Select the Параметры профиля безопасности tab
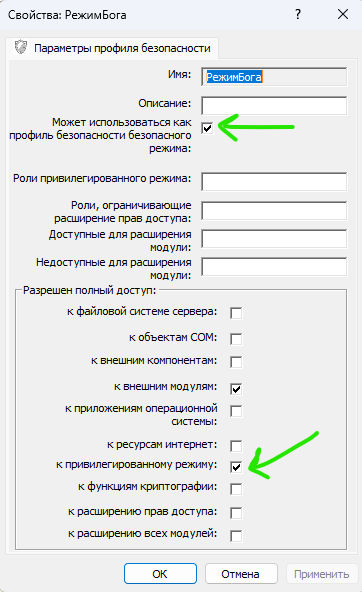This screenshot has width=362, height=592. (x=112, y=48)
